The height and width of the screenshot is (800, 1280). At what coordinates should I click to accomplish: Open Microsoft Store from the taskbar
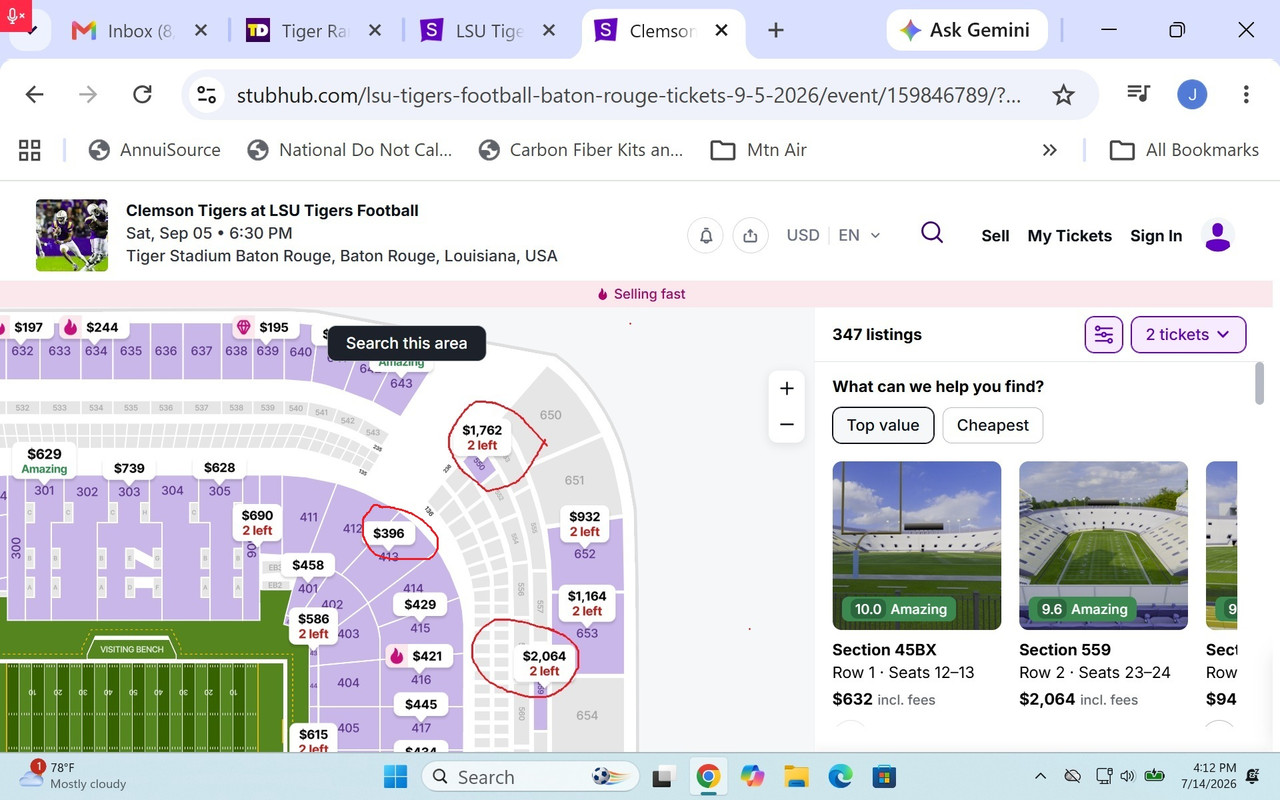[x=883, y=777]
